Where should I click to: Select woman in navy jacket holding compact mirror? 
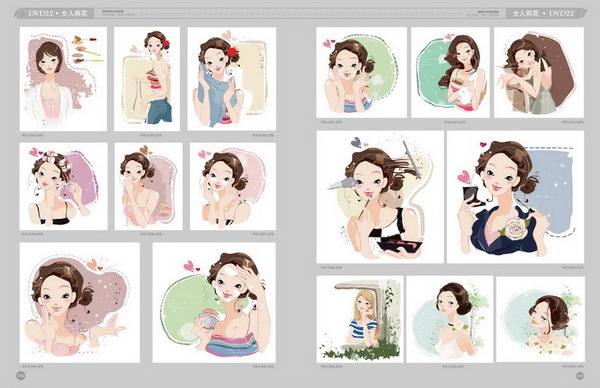pos(515,197)
